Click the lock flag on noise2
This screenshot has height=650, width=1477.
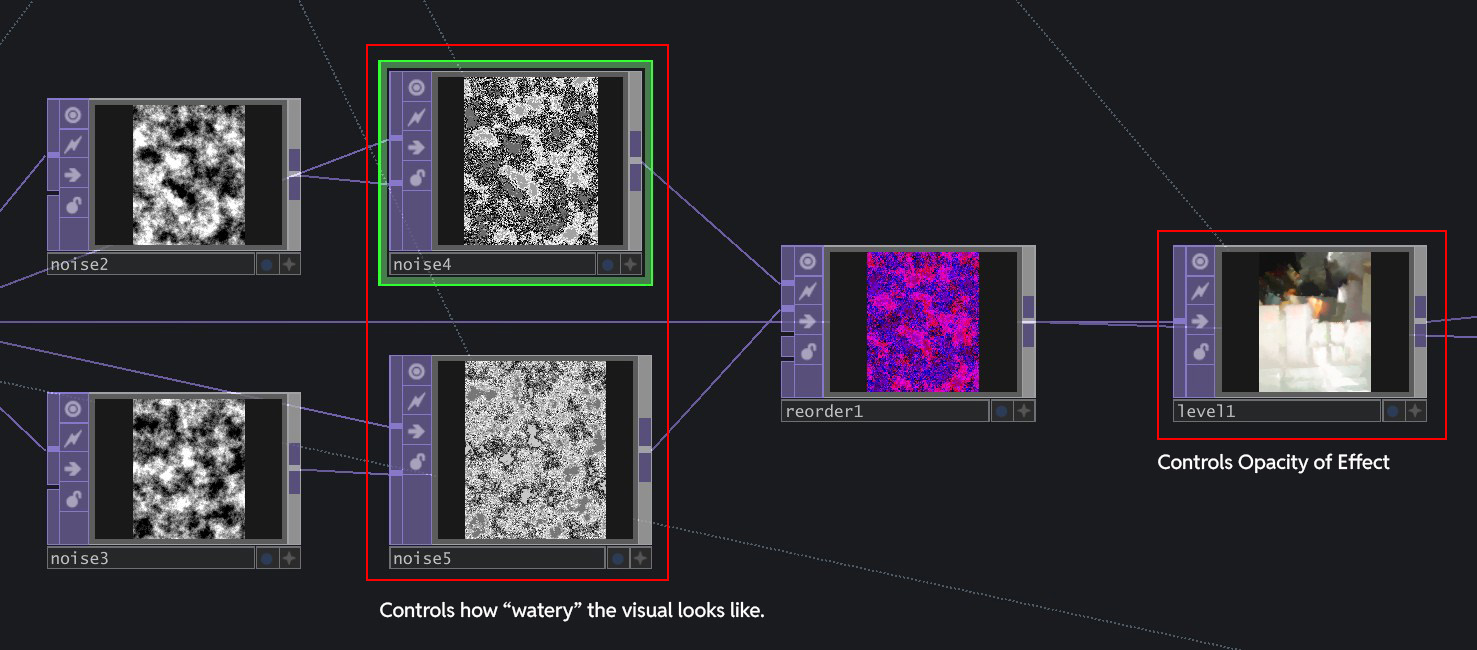click(x=73, y=205)
